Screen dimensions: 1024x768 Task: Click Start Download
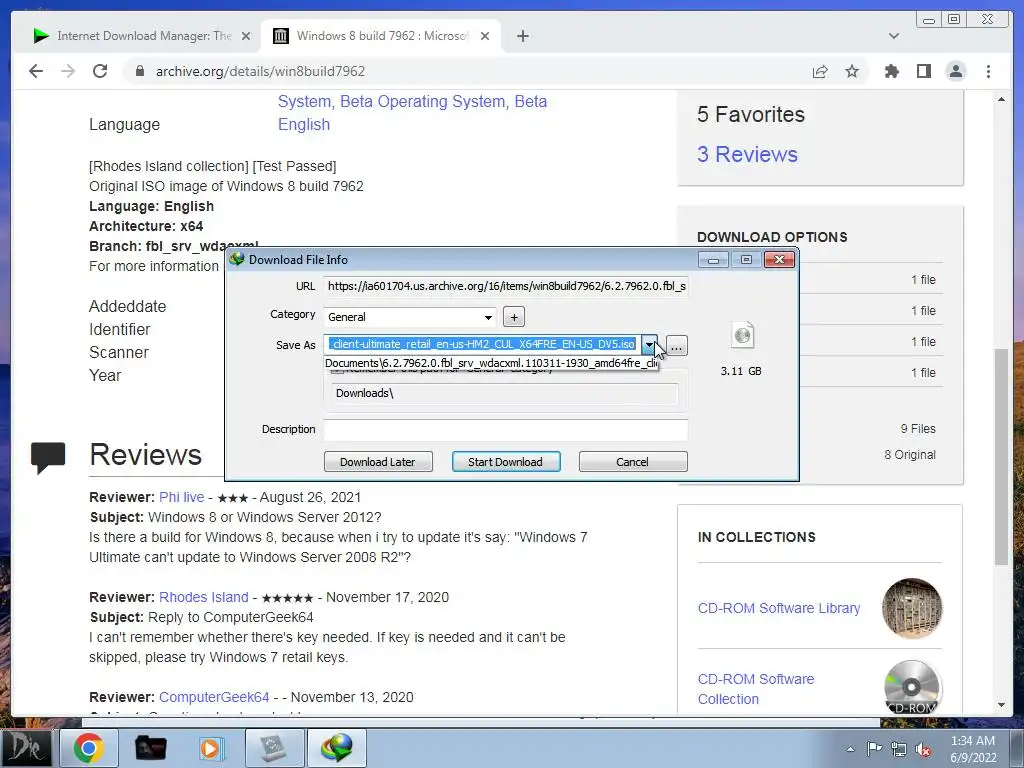click(505, 462)
